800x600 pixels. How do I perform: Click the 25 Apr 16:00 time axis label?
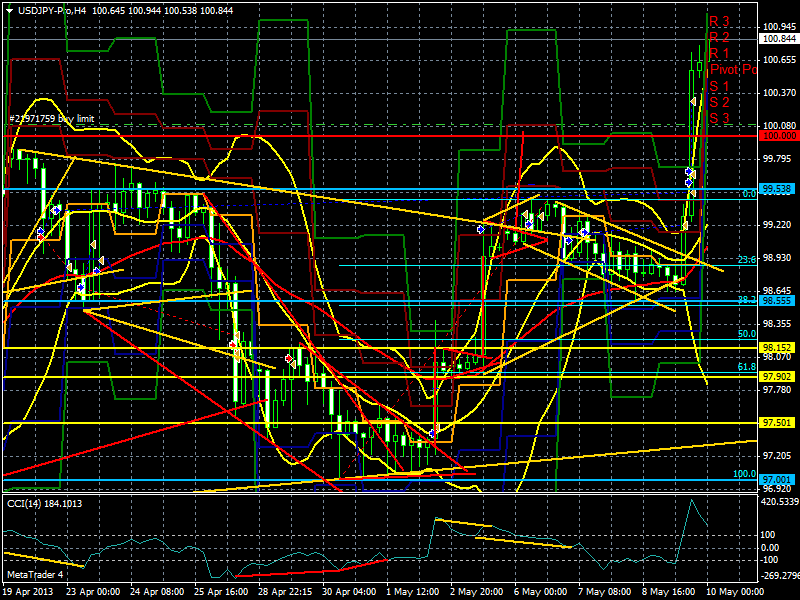tap(221, 592)
